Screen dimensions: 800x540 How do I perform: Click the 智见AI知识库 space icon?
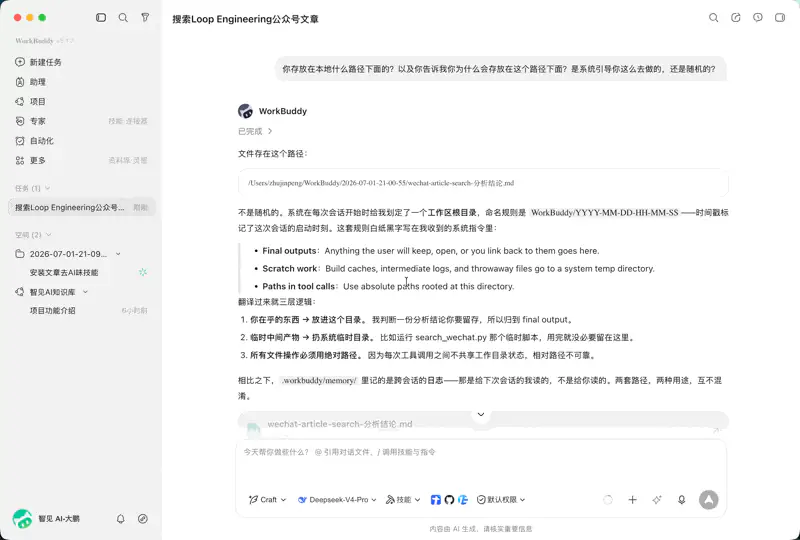coord(19,292)
